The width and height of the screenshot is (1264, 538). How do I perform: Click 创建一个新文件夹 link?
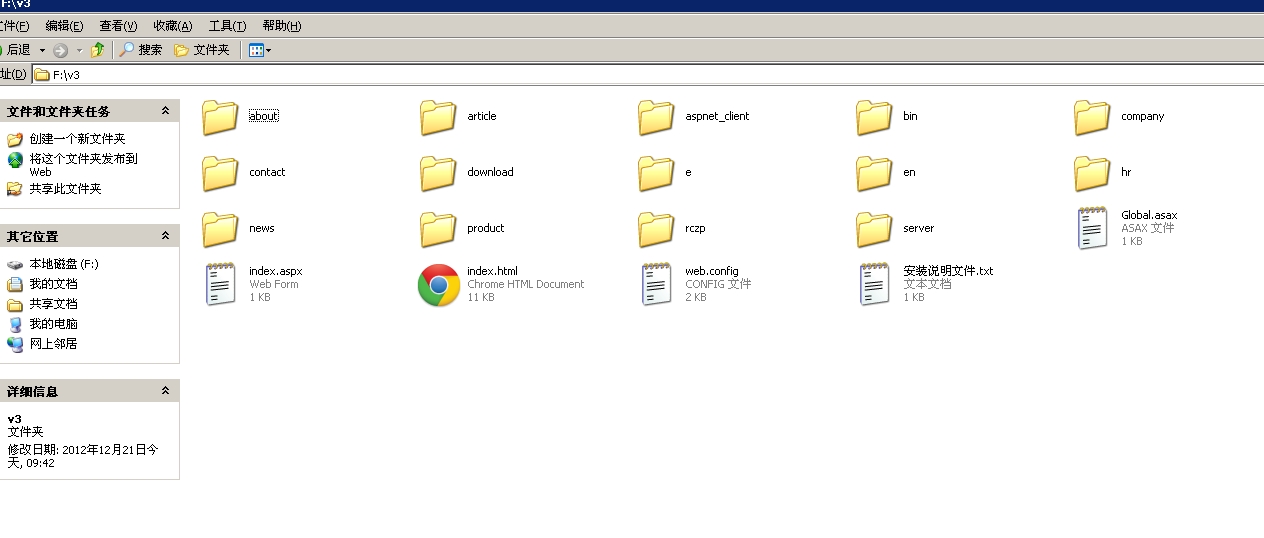coord(77,139)
